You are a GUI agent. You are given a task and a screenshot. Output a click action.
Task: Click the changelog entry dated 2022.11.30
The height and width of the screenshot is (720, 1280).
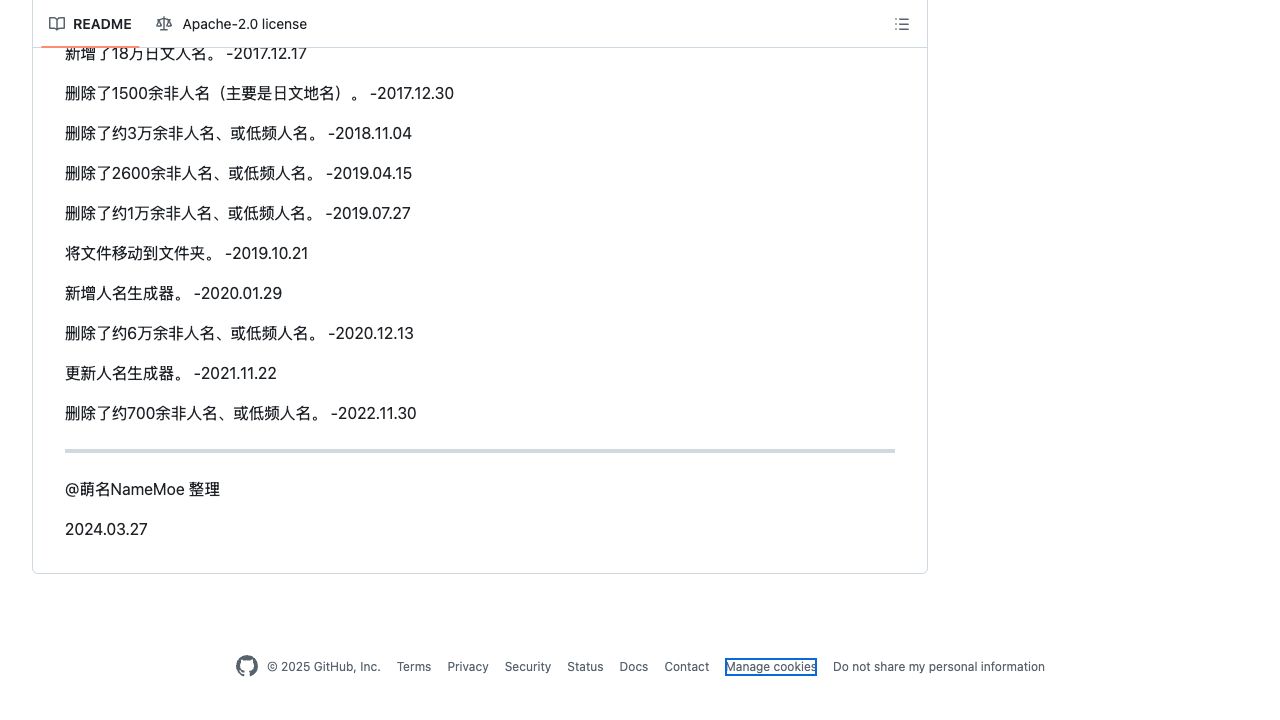pyautogui.click(x=240, y=413)
